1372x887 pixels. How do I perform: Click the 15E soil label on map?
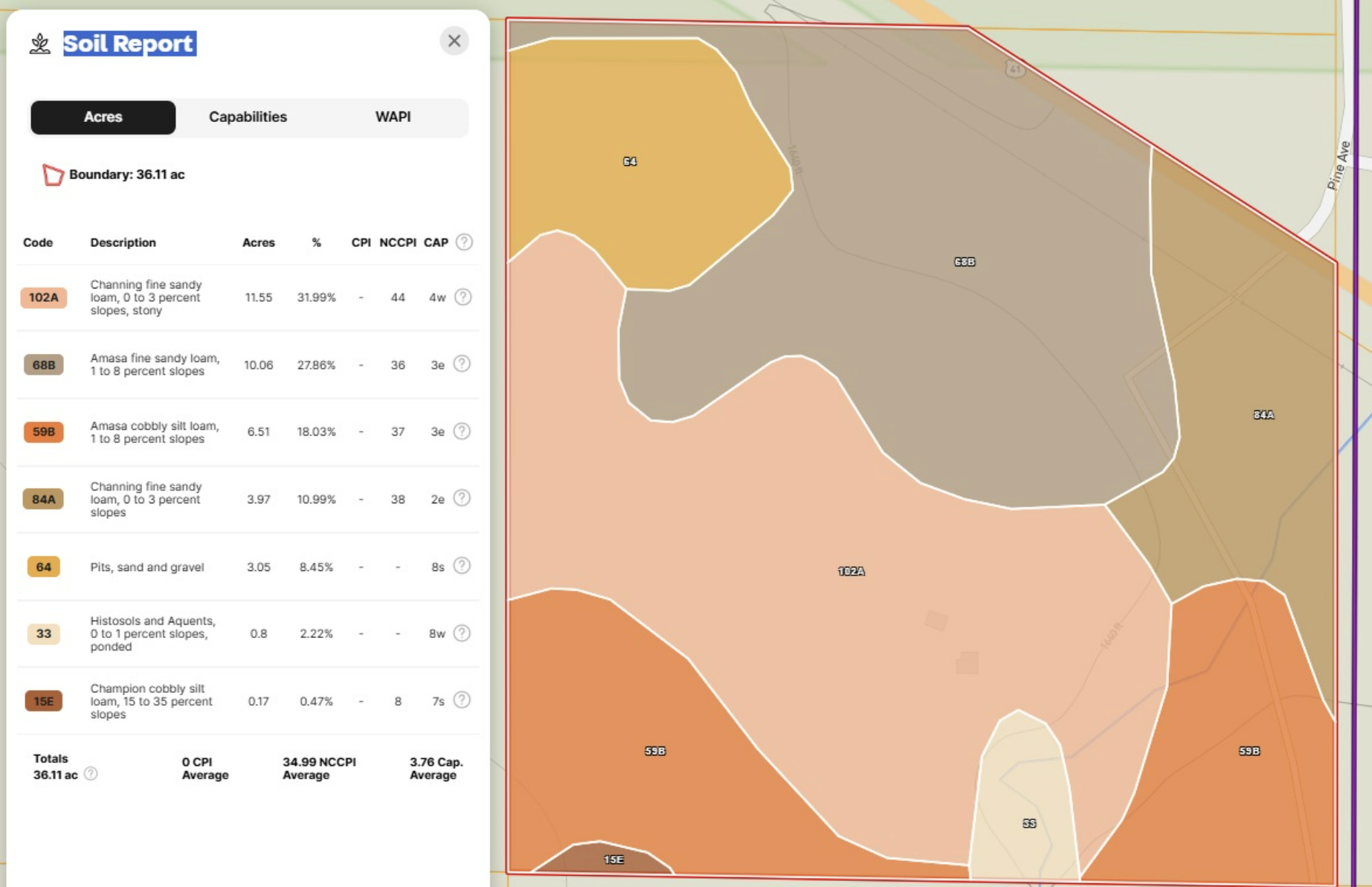pyautogui.click(x=613, y=859)
